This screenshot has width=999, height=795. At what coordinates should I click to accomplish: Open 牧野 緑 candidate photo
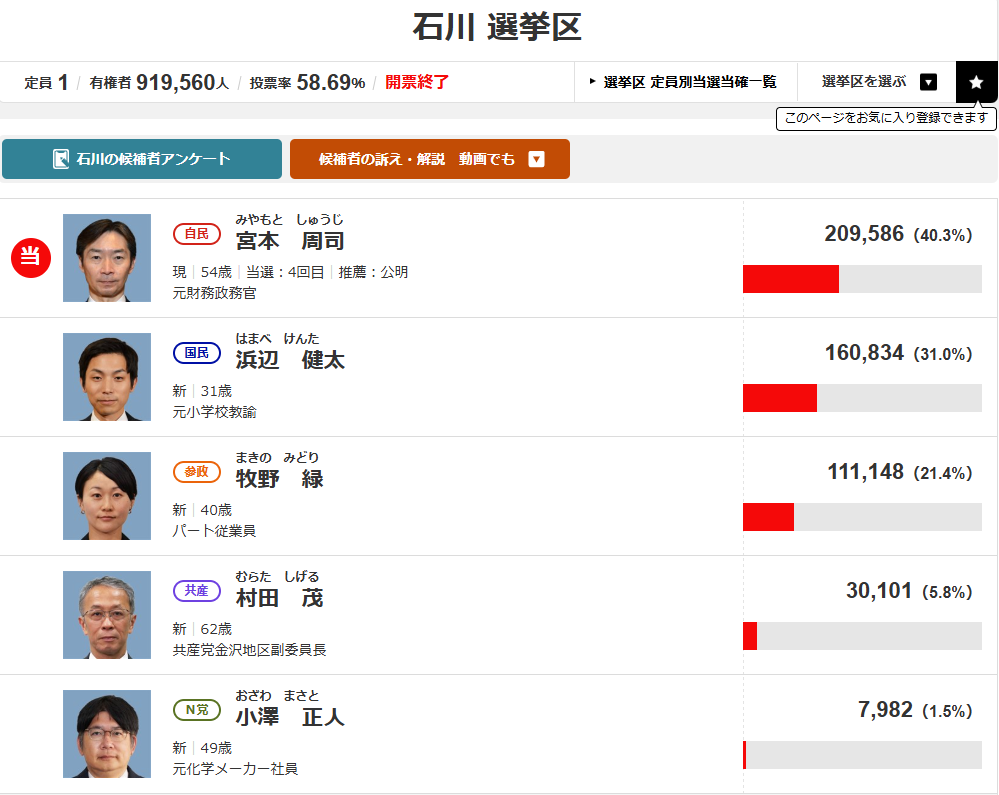pyautogui.click(x=107, y=496)
